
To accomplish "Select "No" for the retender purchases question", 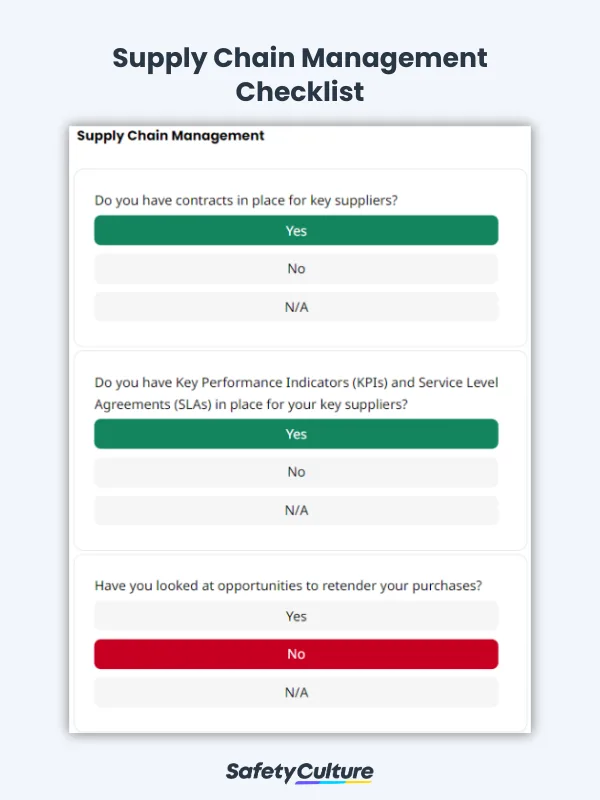I will [296, 653].
